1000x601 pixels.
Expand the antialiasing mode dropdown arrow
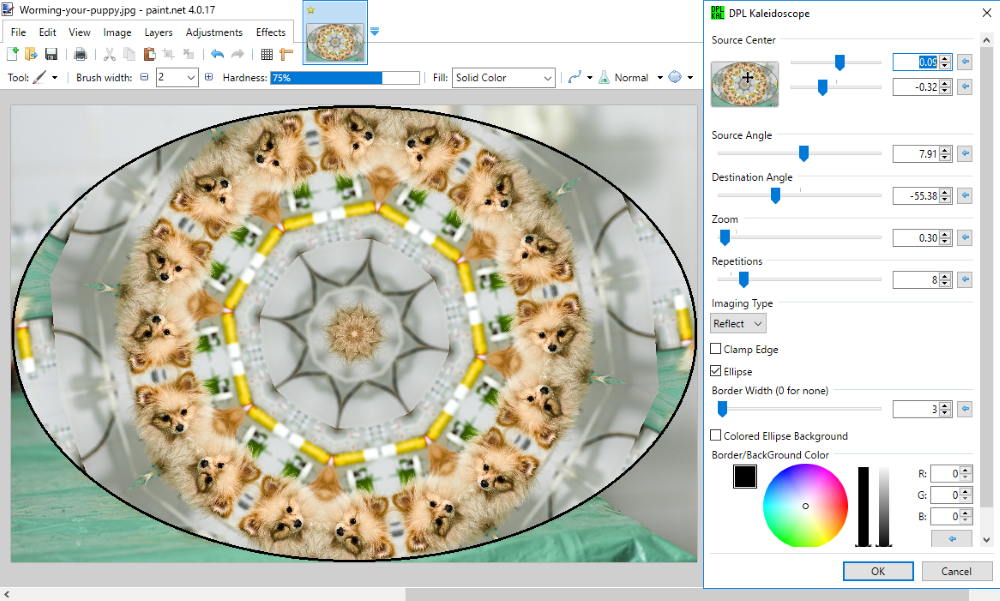pos(589,77)
